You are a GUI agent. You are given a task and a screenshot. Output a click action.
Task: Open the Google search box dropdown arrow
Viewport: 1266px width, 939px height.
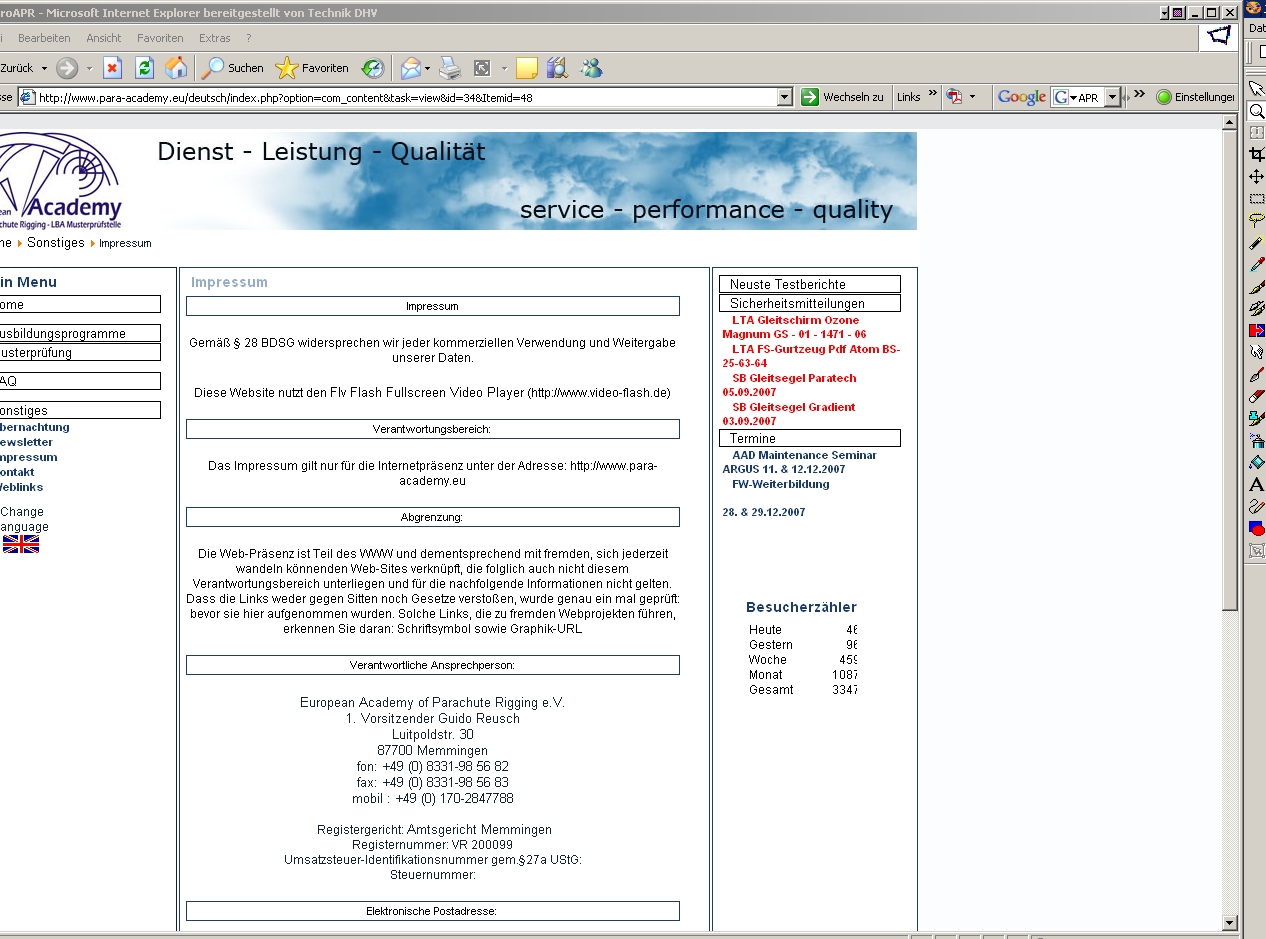(x=1112, y=97)
